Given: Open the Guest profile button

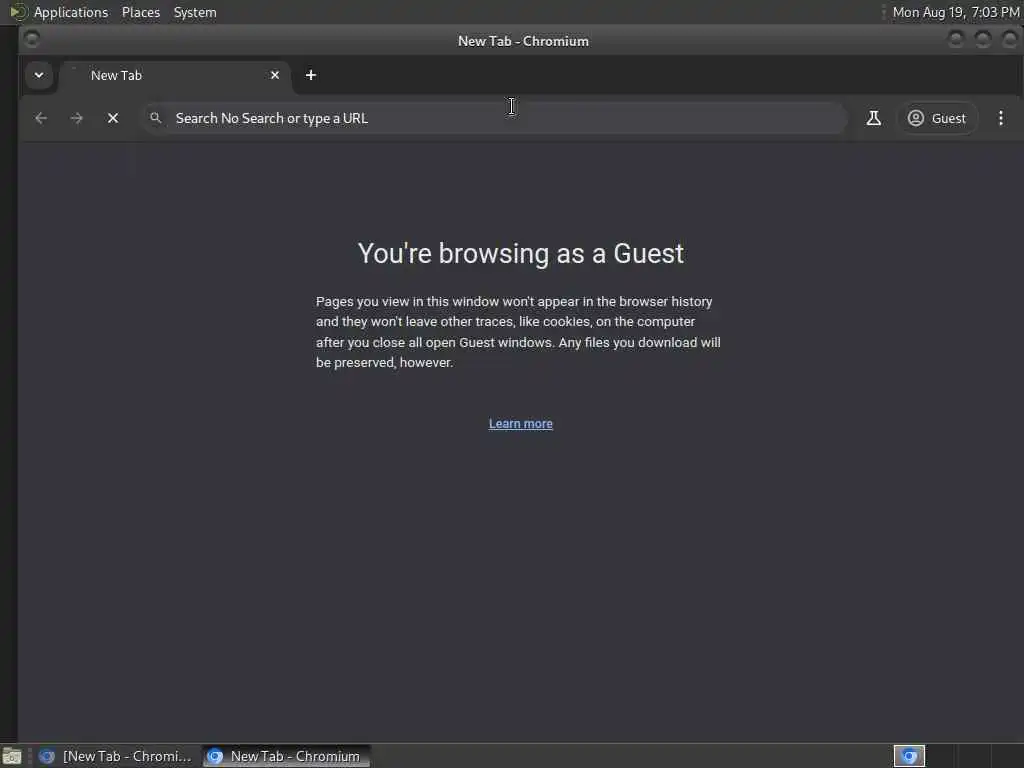Looking at the screenshot, I should tap(937, 118).
